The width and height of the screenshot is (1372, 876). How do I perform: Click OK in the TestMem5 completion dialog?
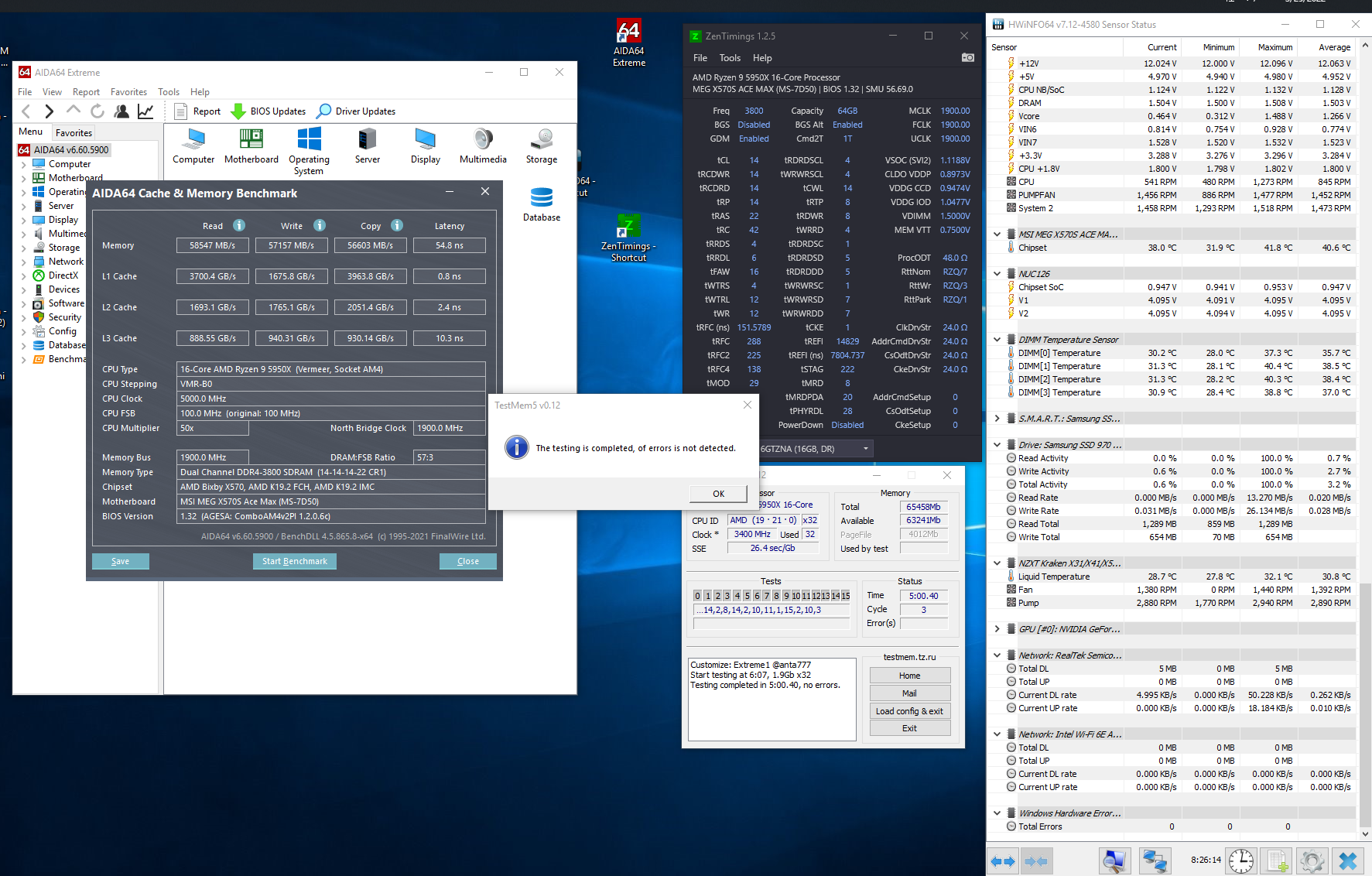[x=718, y=494]
